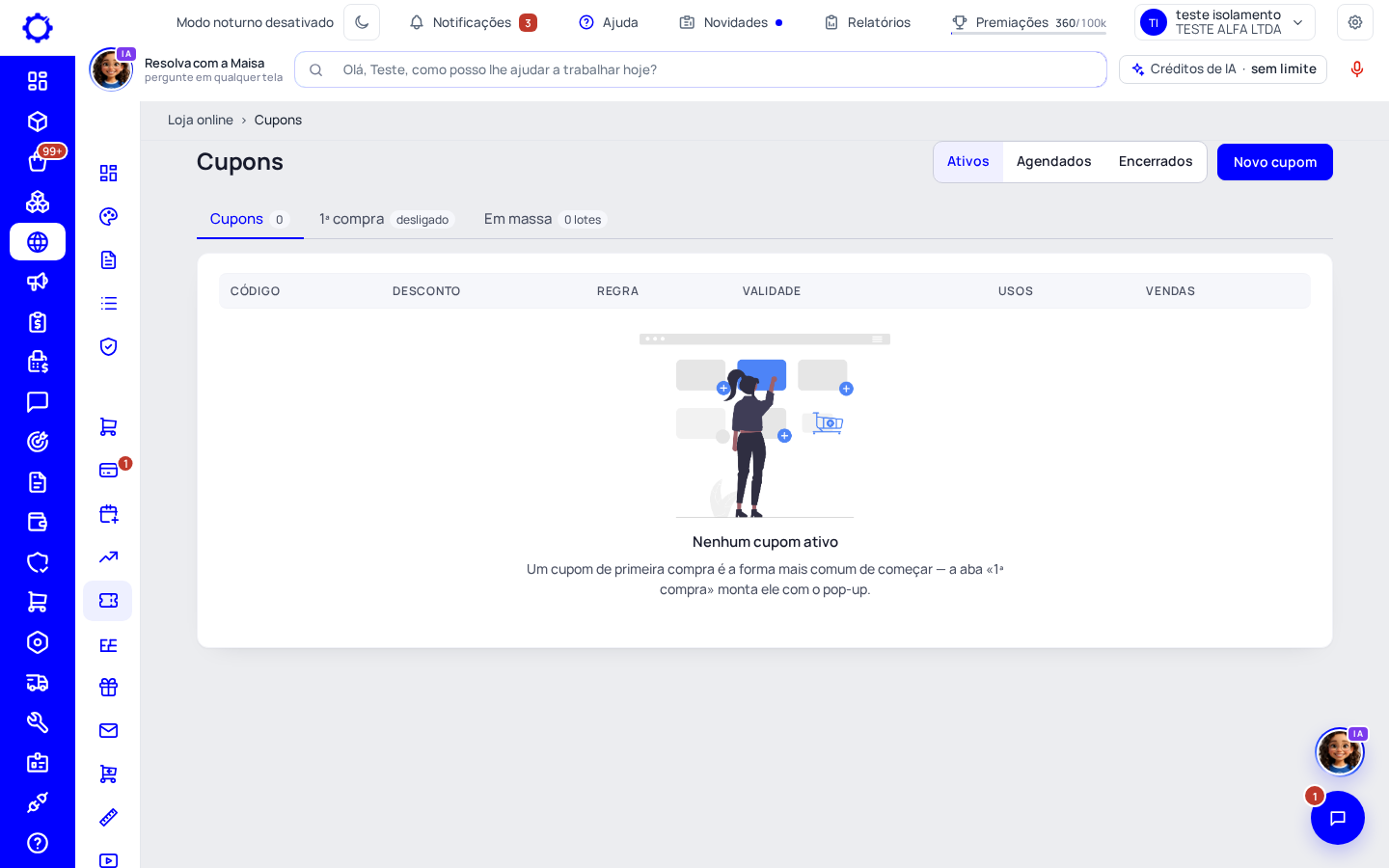Create a Novo cupom

1275,162
